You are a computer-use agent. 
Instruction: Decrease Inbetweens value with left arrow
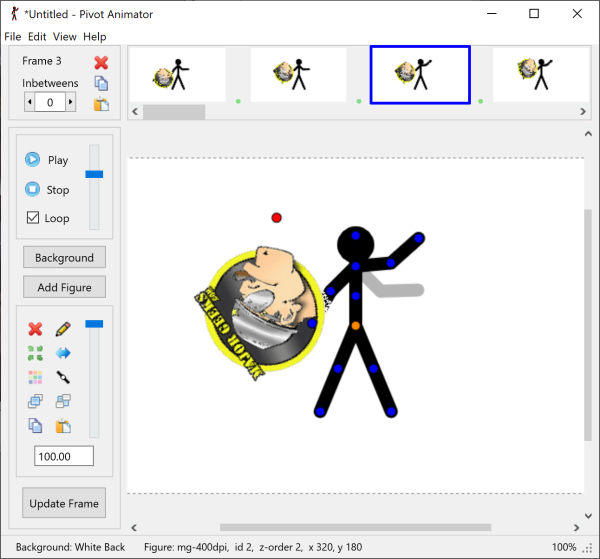point(29,102)
